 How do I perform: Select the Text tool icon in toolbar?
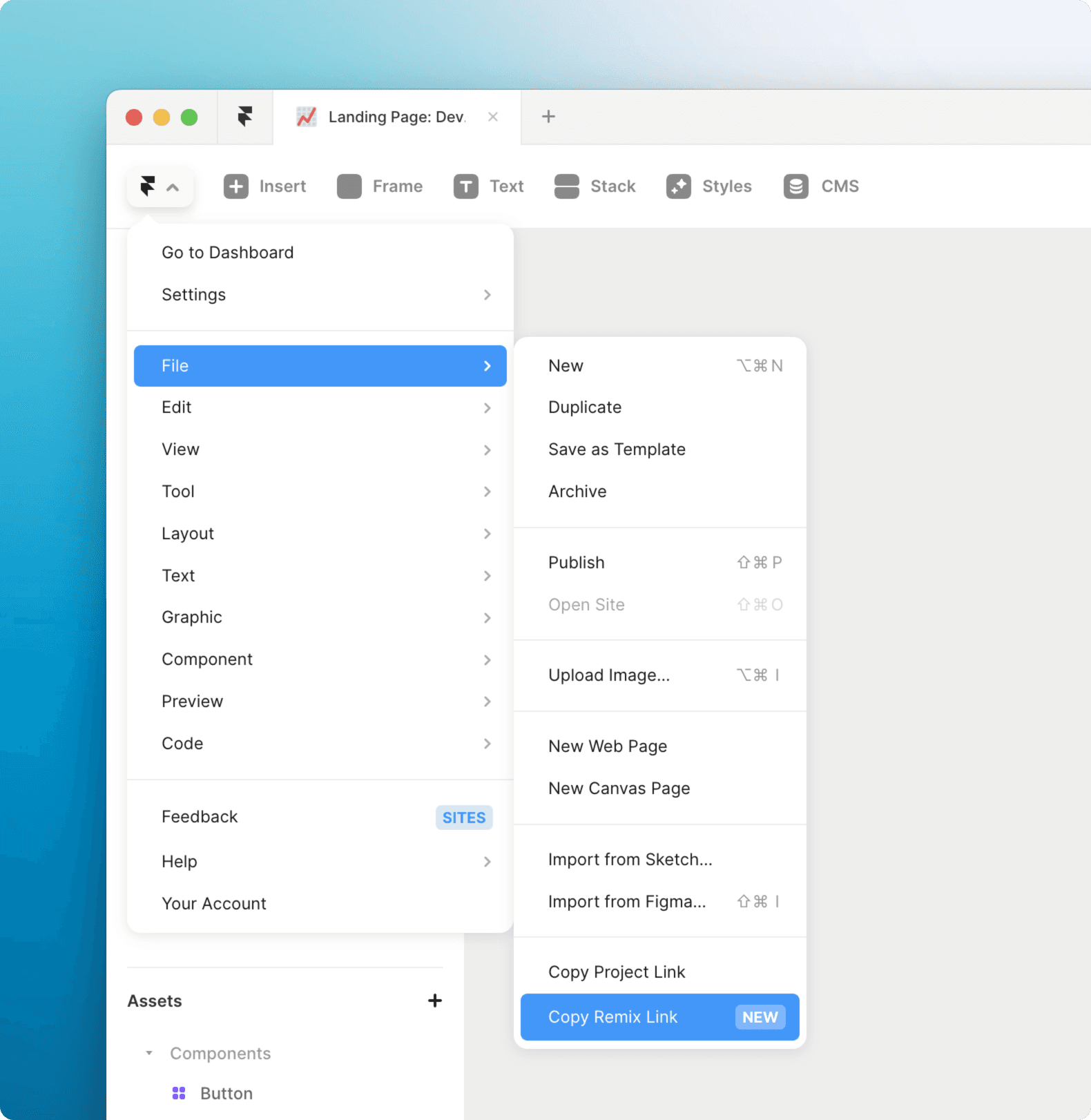(x=466, y=186)
